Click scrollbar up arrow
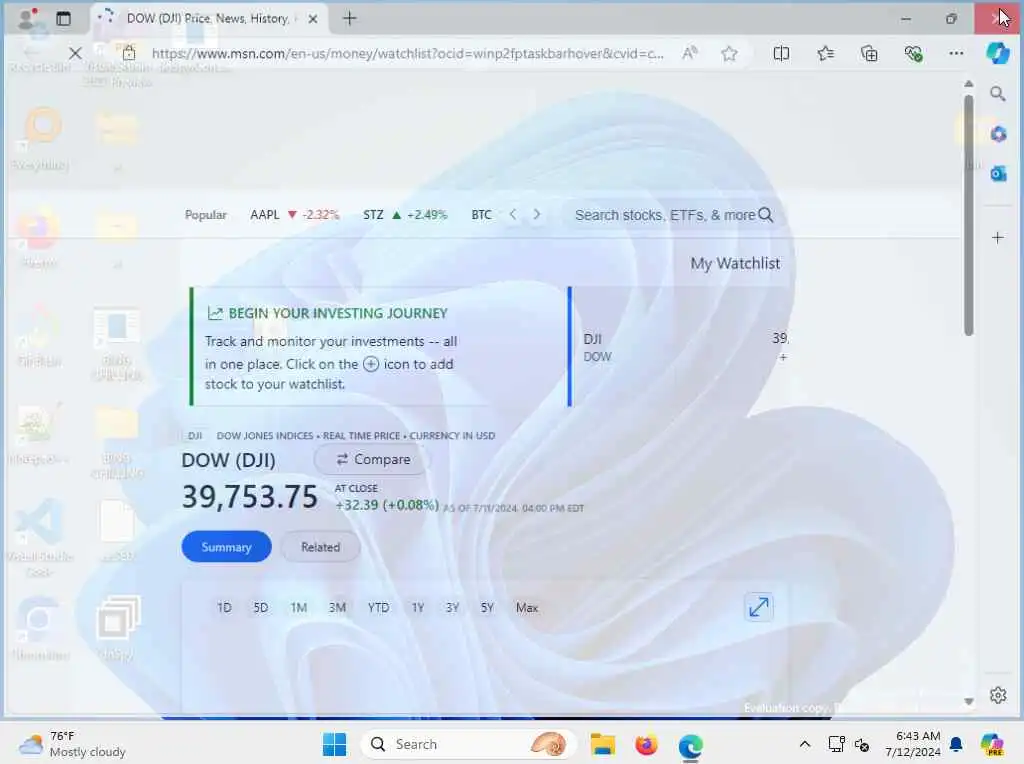This screenshot has width=1024, height=764. (968, 84)
